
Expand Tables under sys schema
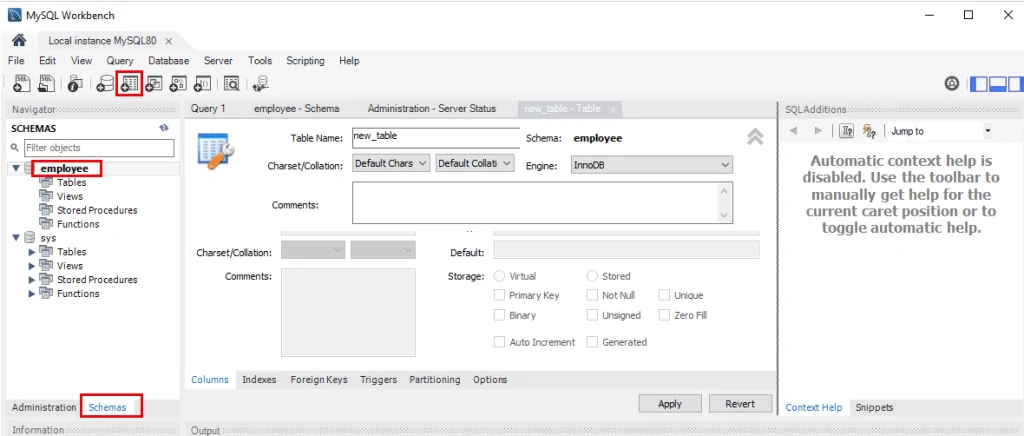pos(32,251)
